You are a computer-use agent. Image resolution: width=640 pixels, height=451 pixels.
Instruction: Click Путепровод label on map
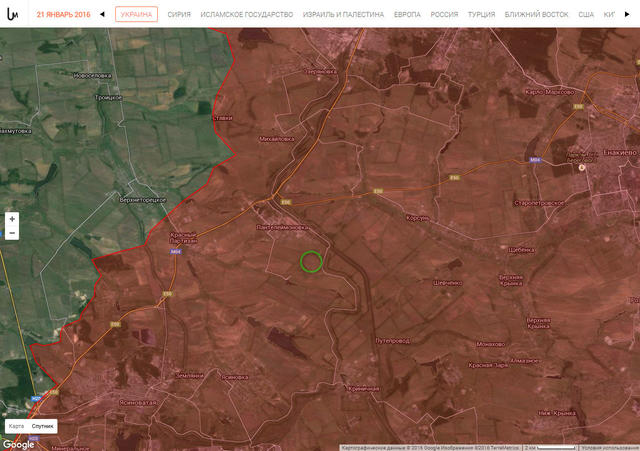pyautogui.click(x=392, y=341)
